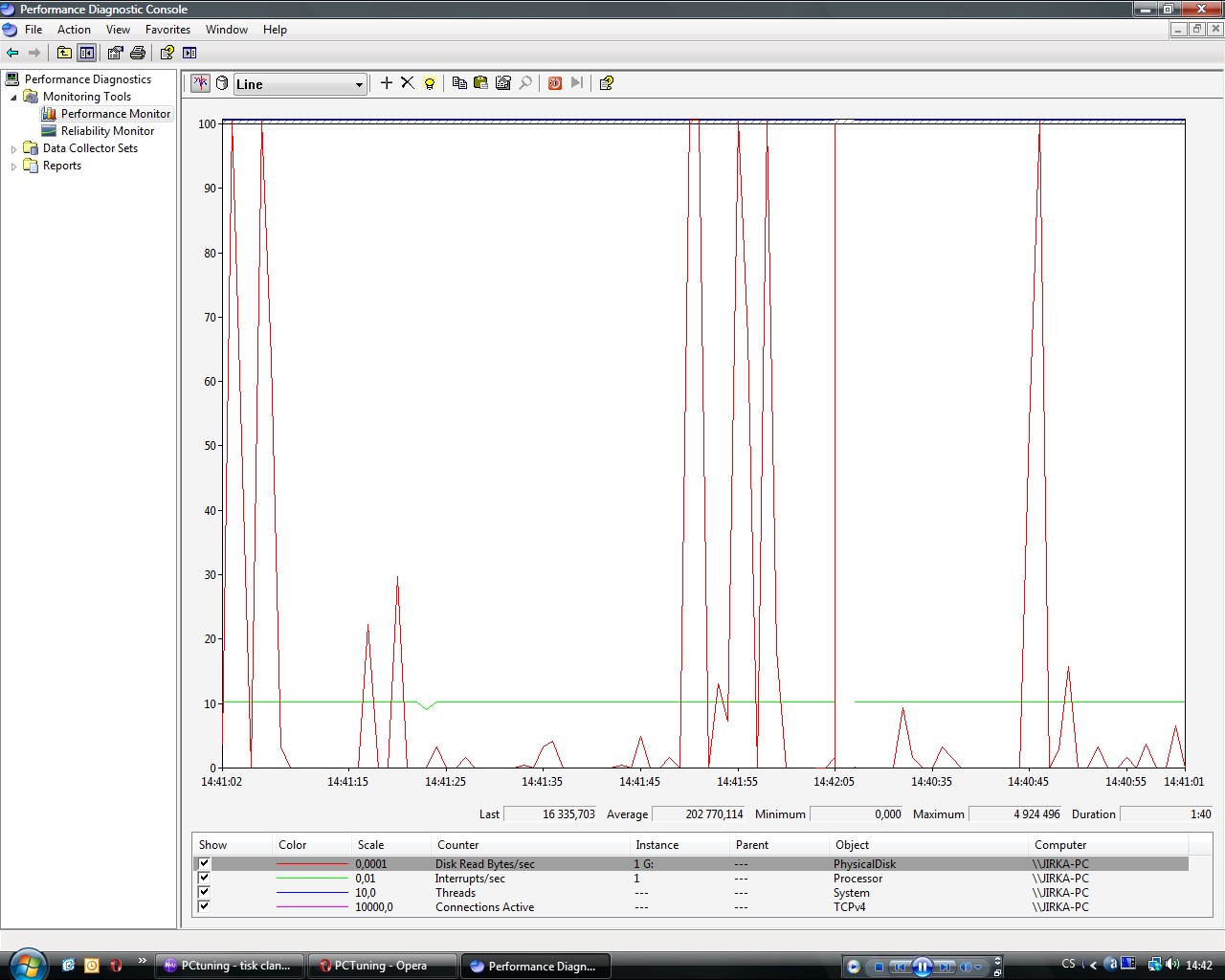Screen dimensions: 1225x980
Task: Click the Zoom magnifier icon
Action: pyautogui.click(x=525, y=83)
